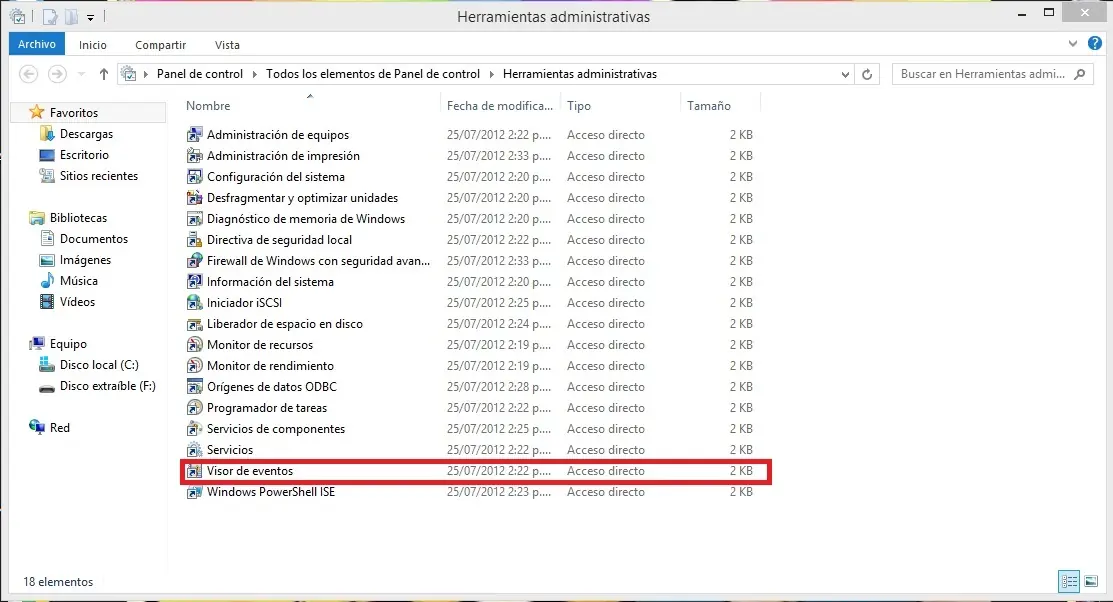Image resolution: width=1113 pixels, height=602 pixels.
Task: Open the quick access toolbar customize dropdown
Action: pos(90,17)
